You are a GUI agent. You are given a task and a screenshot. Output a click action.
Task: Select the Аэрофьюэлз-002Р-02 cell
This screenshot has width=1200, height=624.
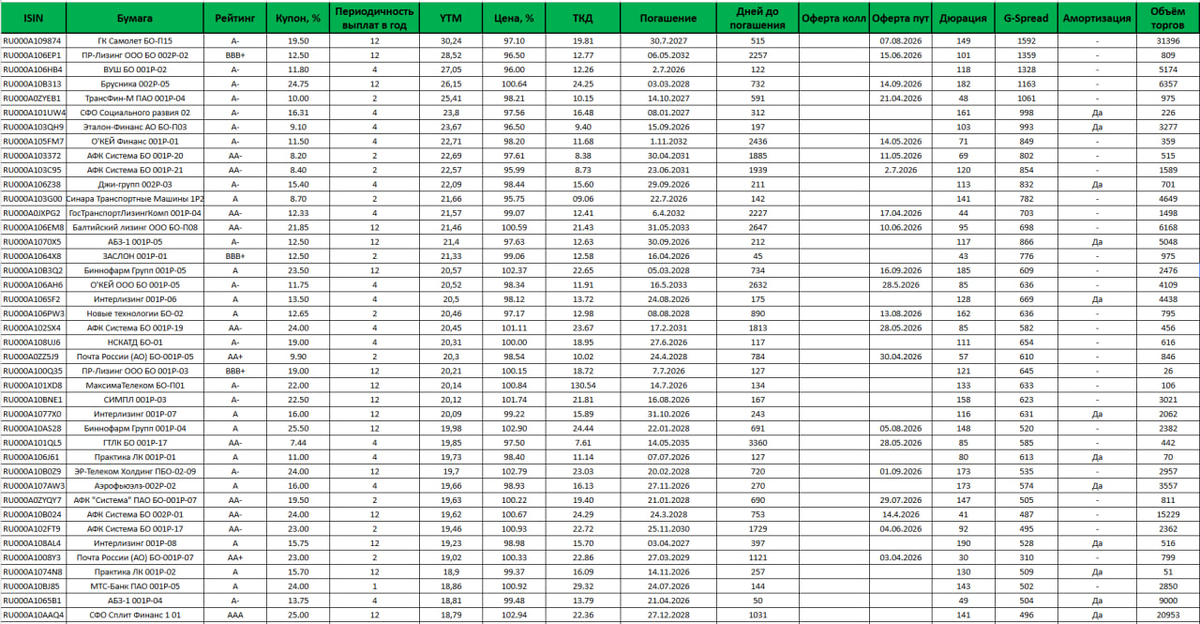click(x=135, y=487)
